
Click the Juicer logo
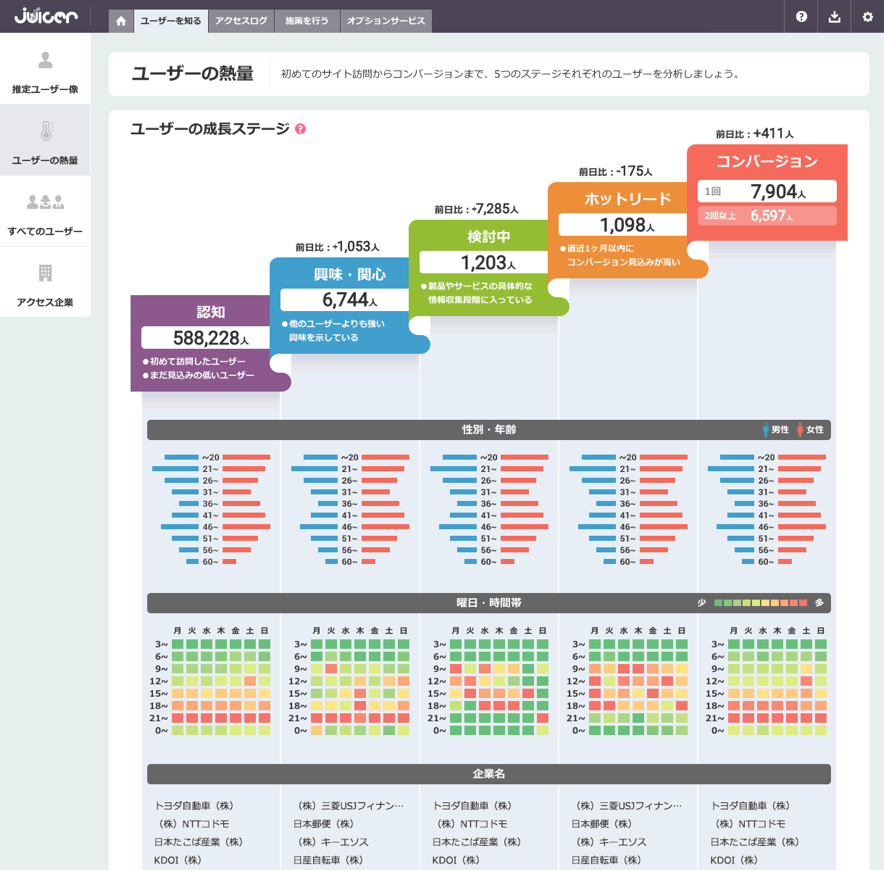pyautogui.click(x=44, y=17)
